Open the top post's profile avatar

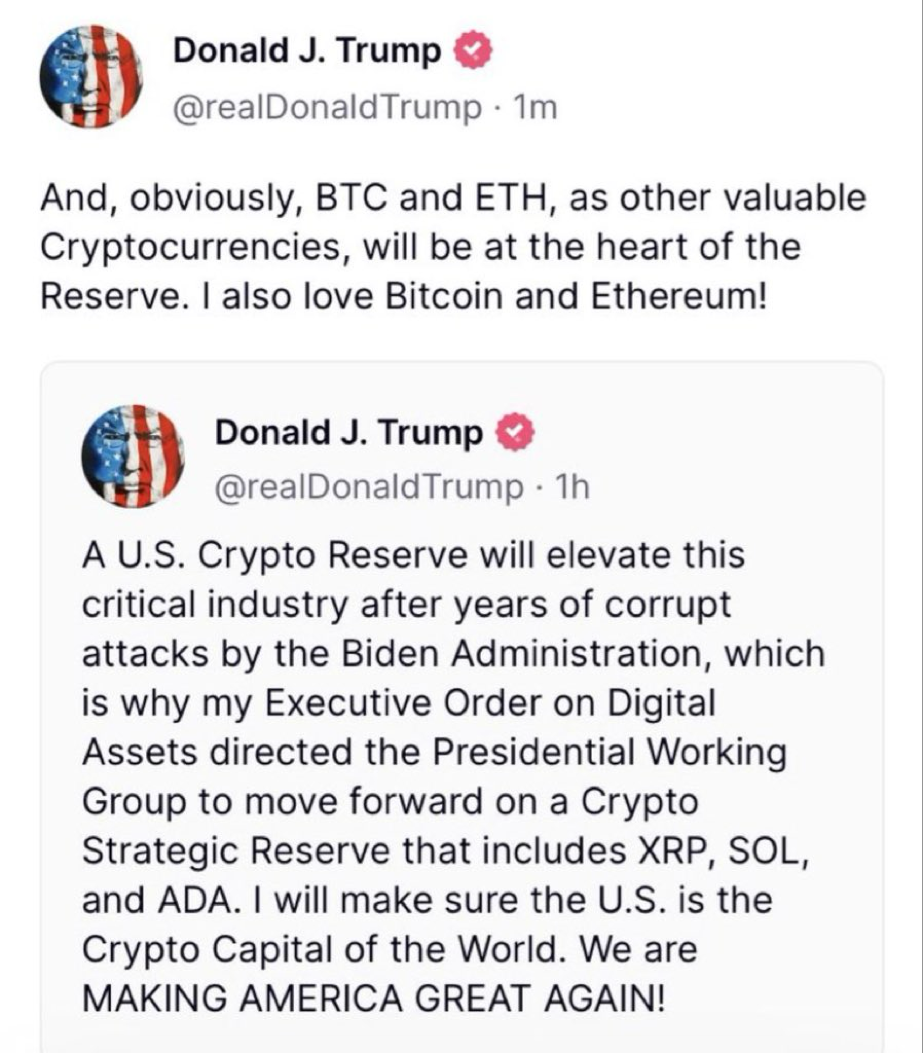(x=90, y=78)
